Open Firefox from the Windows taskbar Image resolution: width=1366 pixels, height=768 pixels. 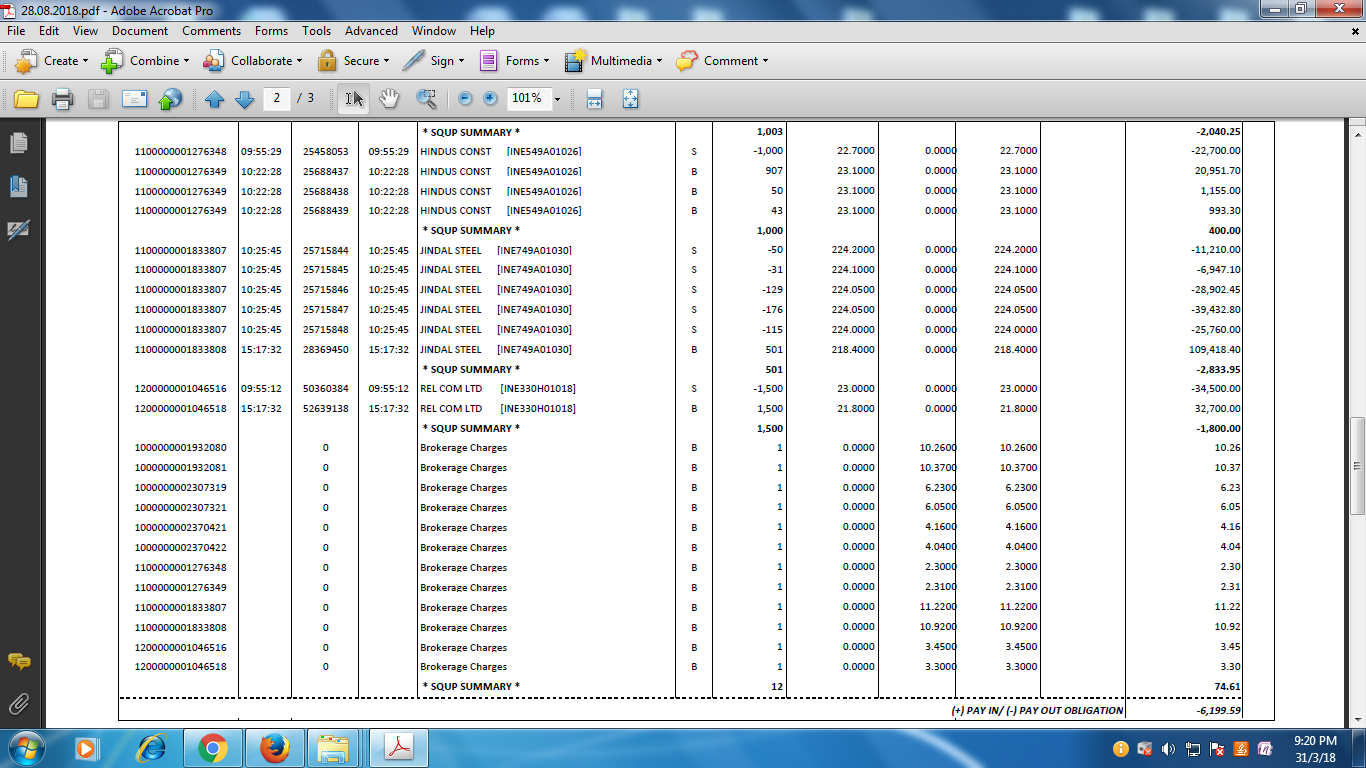pos(274,748)
